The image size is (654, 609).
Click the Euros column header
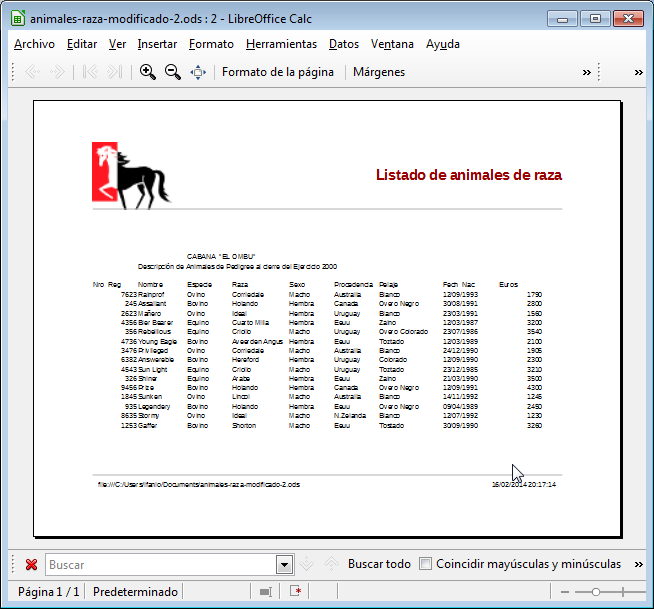point(508,284)
